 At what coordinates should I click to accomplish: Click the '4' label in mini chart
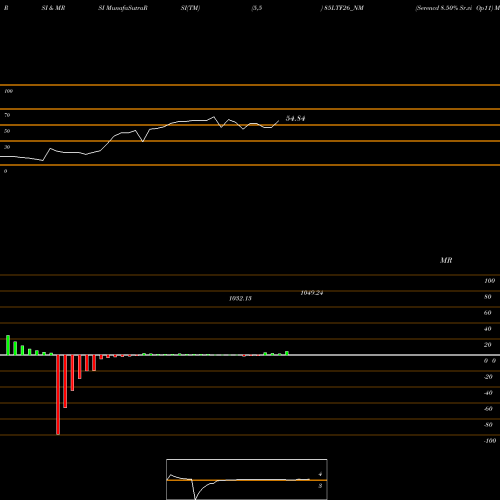[x=320, y=474]
